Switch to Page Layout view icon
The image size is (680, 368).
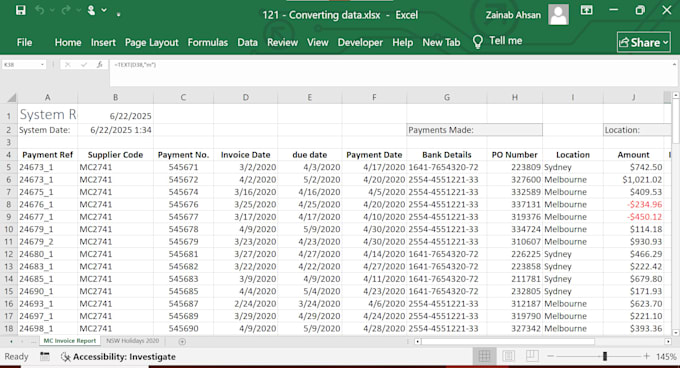pos(508,356)
